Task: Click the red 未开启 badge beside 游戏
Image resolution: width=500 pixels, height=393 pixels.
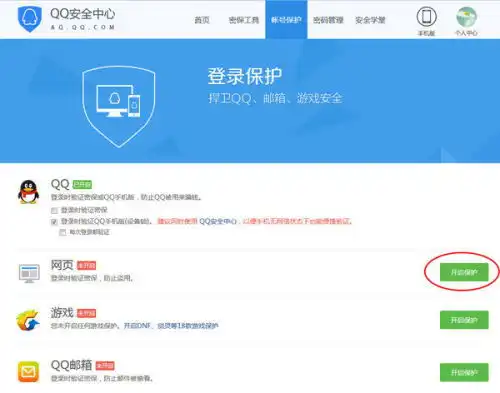Action: coord(86,313)
